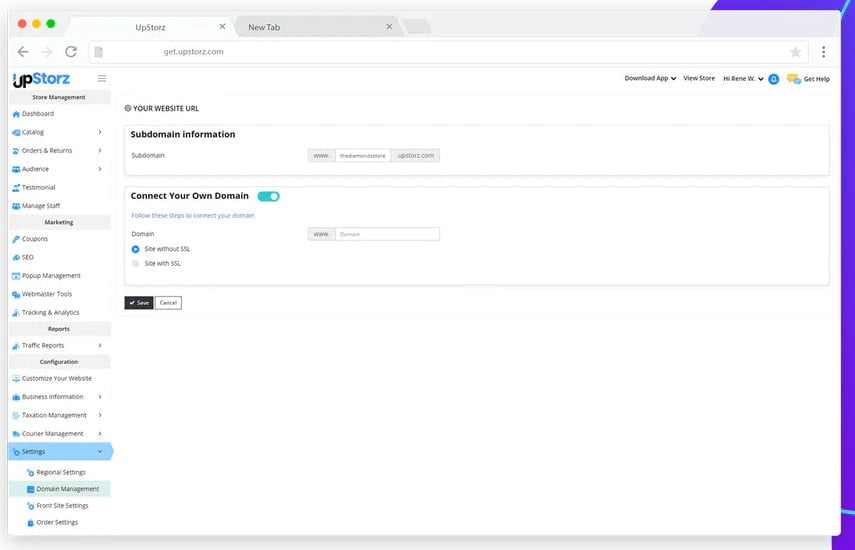Select the Site without SSL radio button
Viewport: 855px width, 550px height.
135,249
